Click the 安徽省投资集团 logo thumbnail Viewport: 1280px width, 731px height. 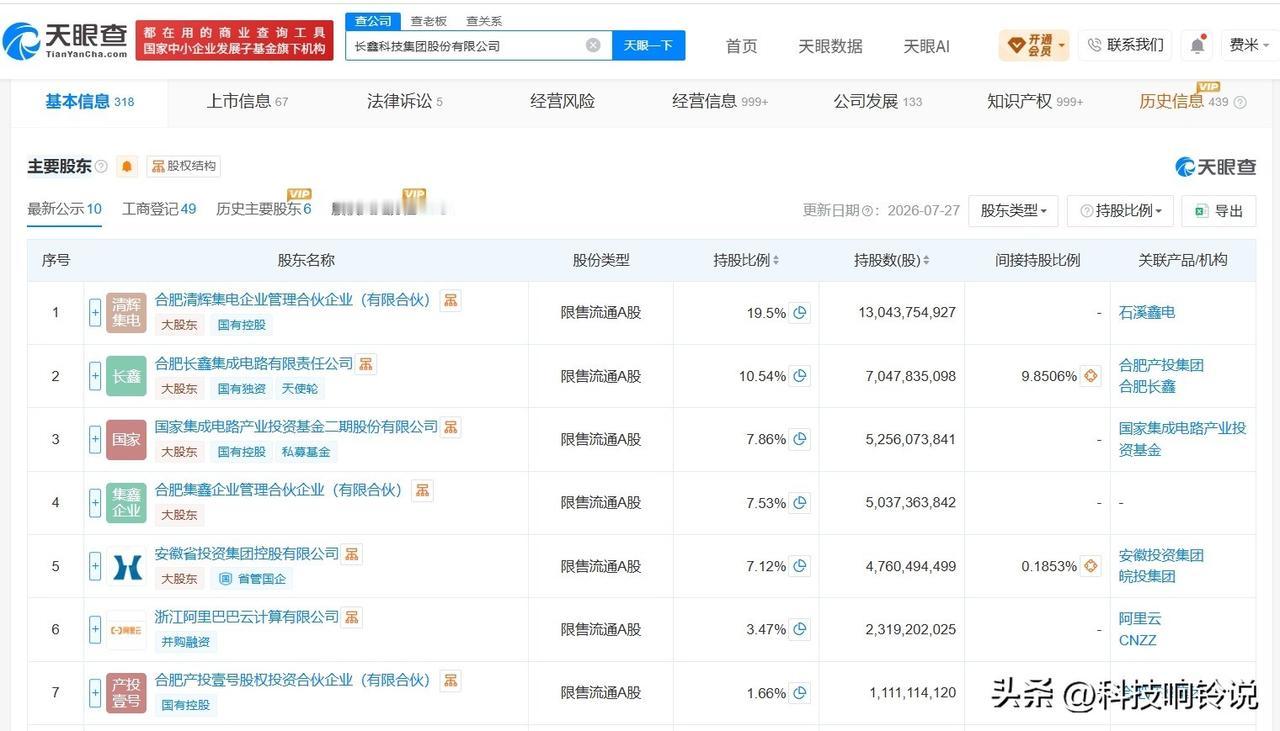(x=127, y=566)
